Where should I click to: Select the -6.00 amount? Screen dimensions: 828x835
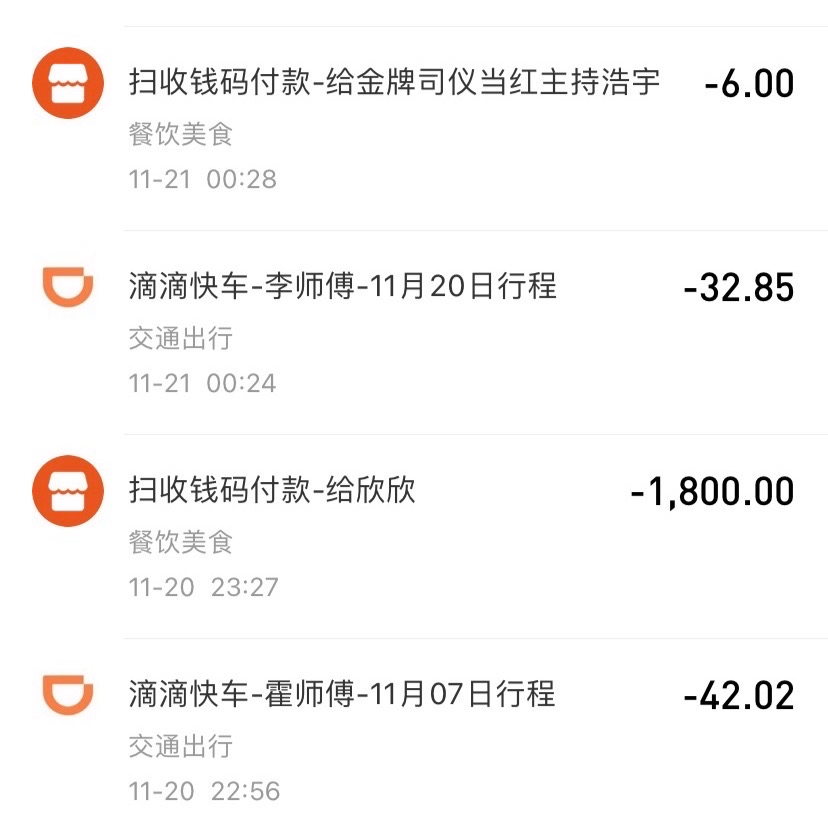click(x=749, y=84)
